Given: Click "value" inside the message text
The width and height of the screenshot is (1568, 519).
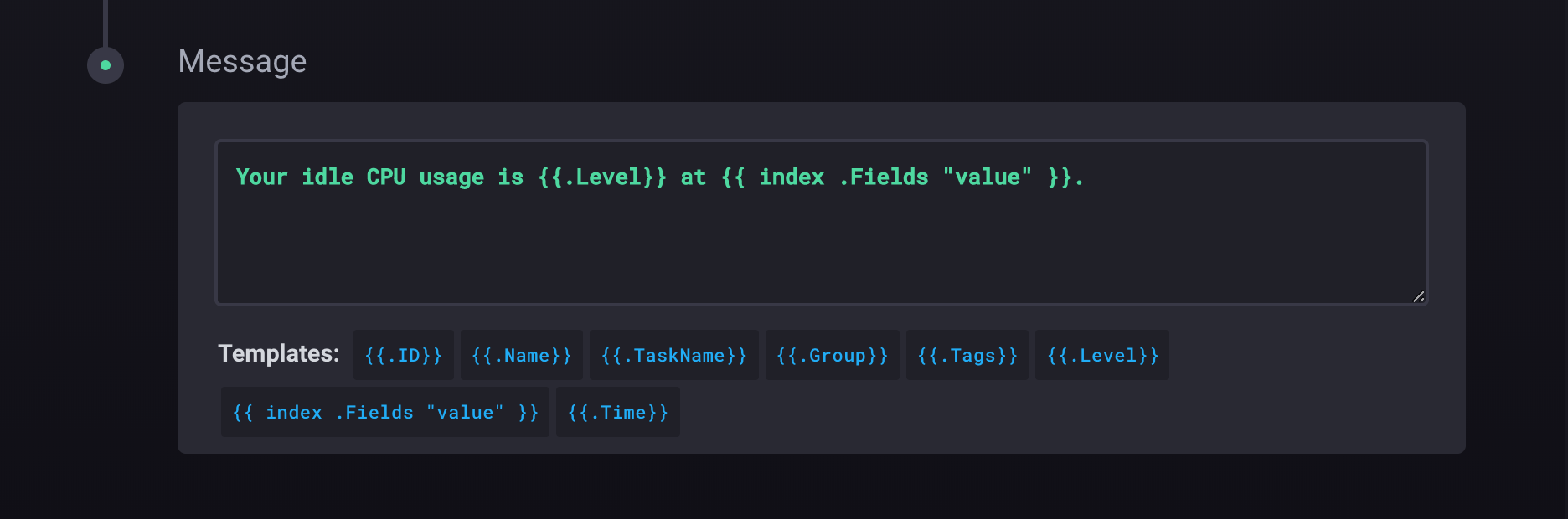Looking at the screenshot, I should [987, 177].
